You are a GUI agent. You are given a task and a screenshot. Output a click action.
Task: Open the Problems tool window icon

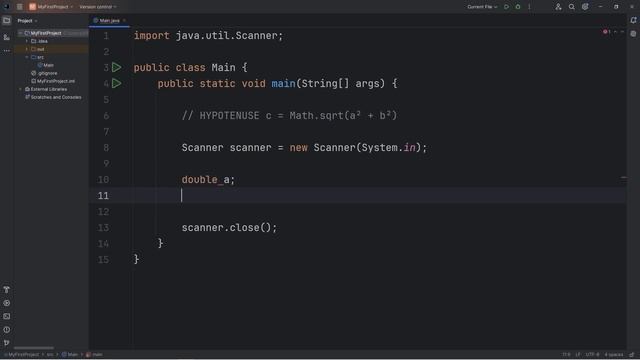7,329
